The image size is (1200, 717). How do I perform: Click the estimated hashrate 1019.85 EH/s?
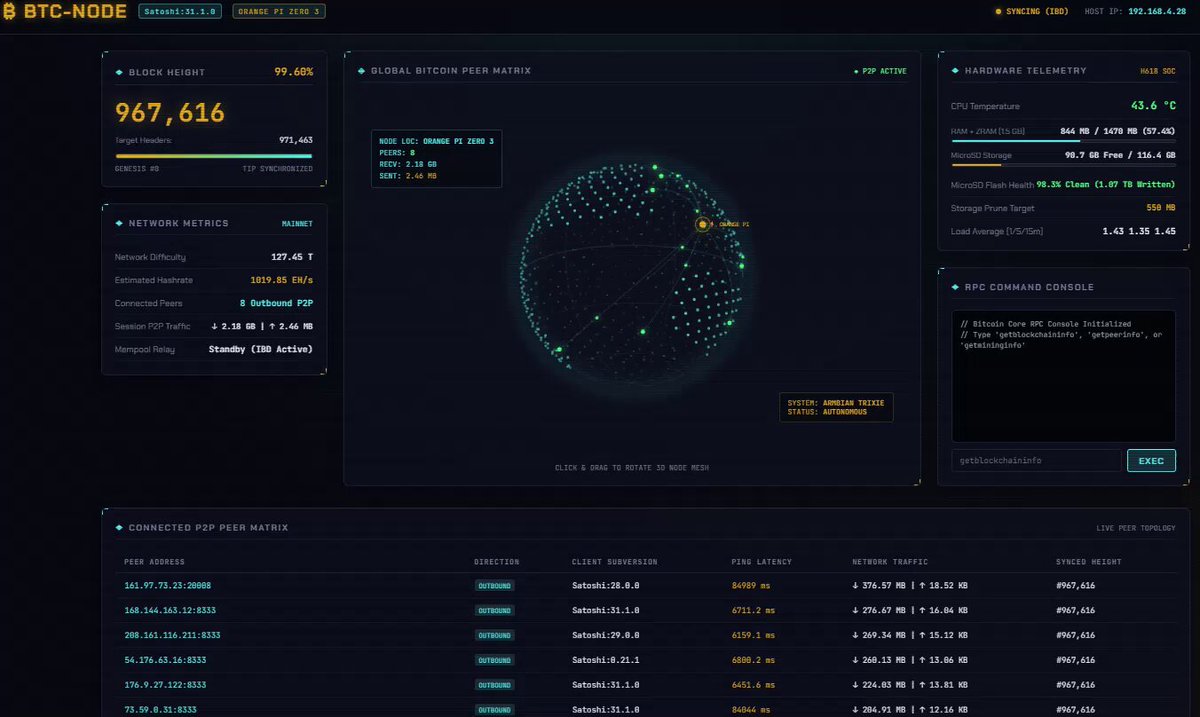(282, 280)
